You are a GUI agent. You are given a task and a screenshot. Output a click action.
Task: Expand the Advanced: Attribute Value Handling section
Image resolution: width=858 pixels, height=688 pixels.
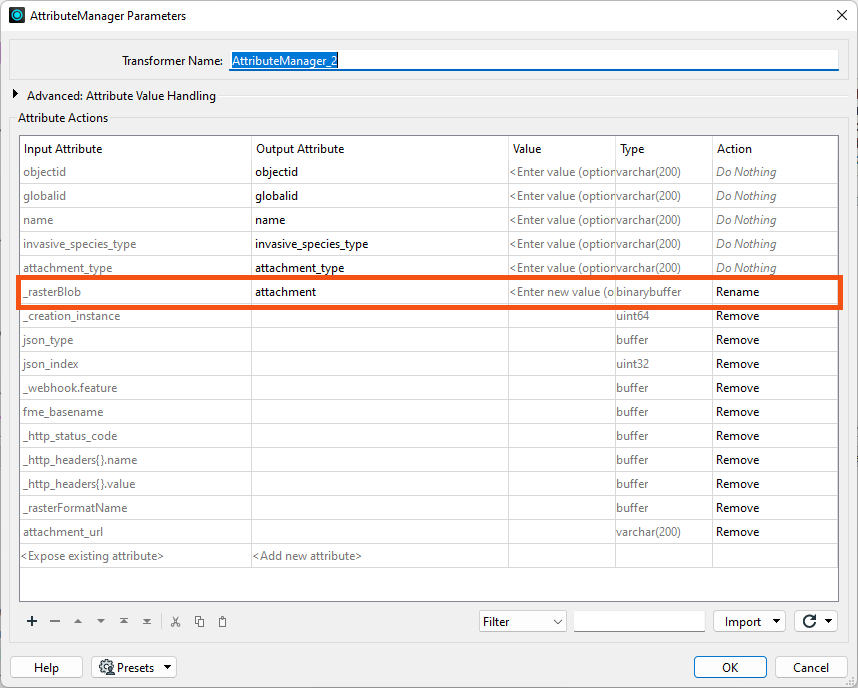pyautogui.click(x=13, y=95)
